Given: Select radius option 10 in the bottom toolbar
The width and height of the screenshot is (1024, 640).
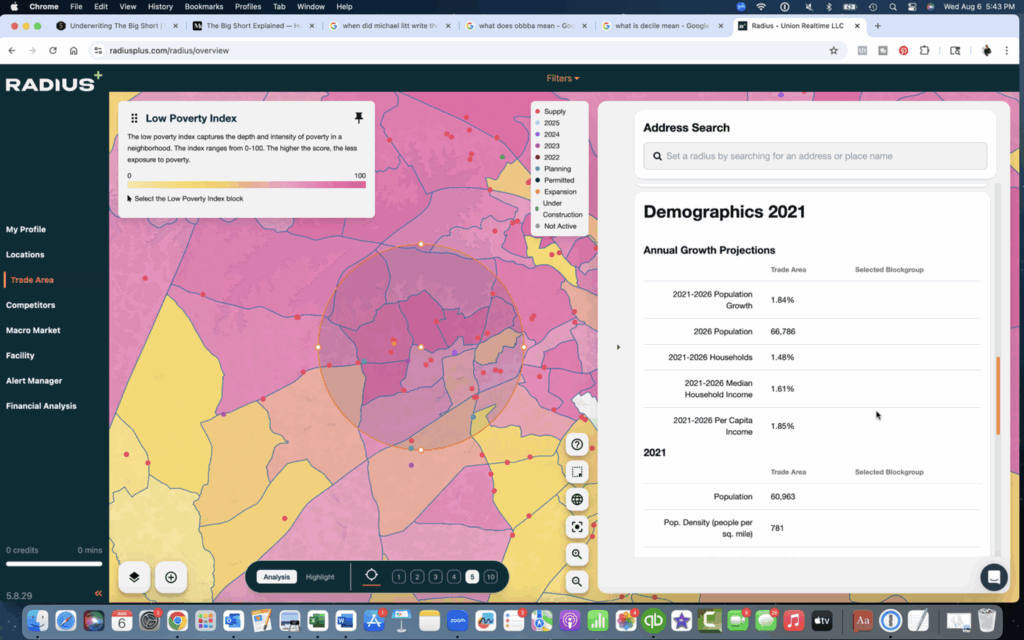Looking at the screenshot, I should tap(489, 576).
